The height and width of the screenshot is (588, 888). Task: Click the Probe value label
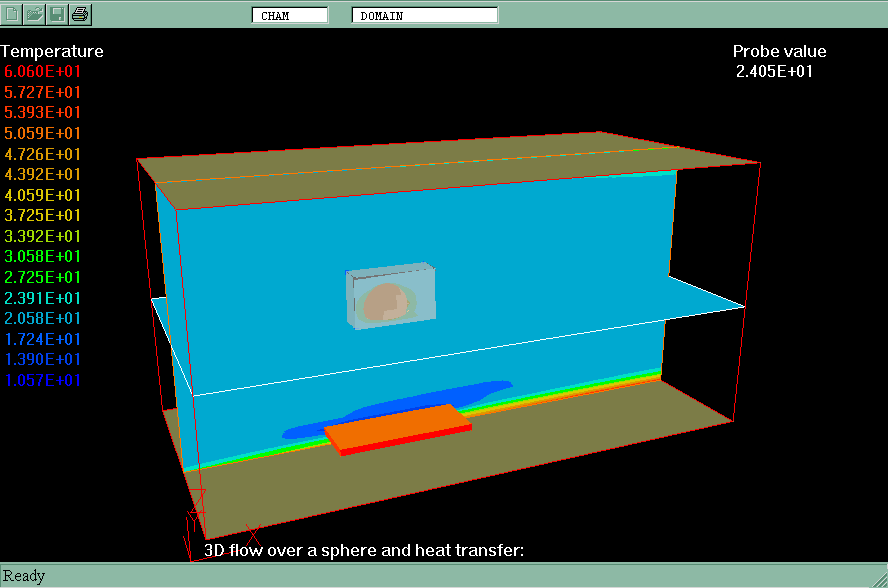tap(779, 52)
